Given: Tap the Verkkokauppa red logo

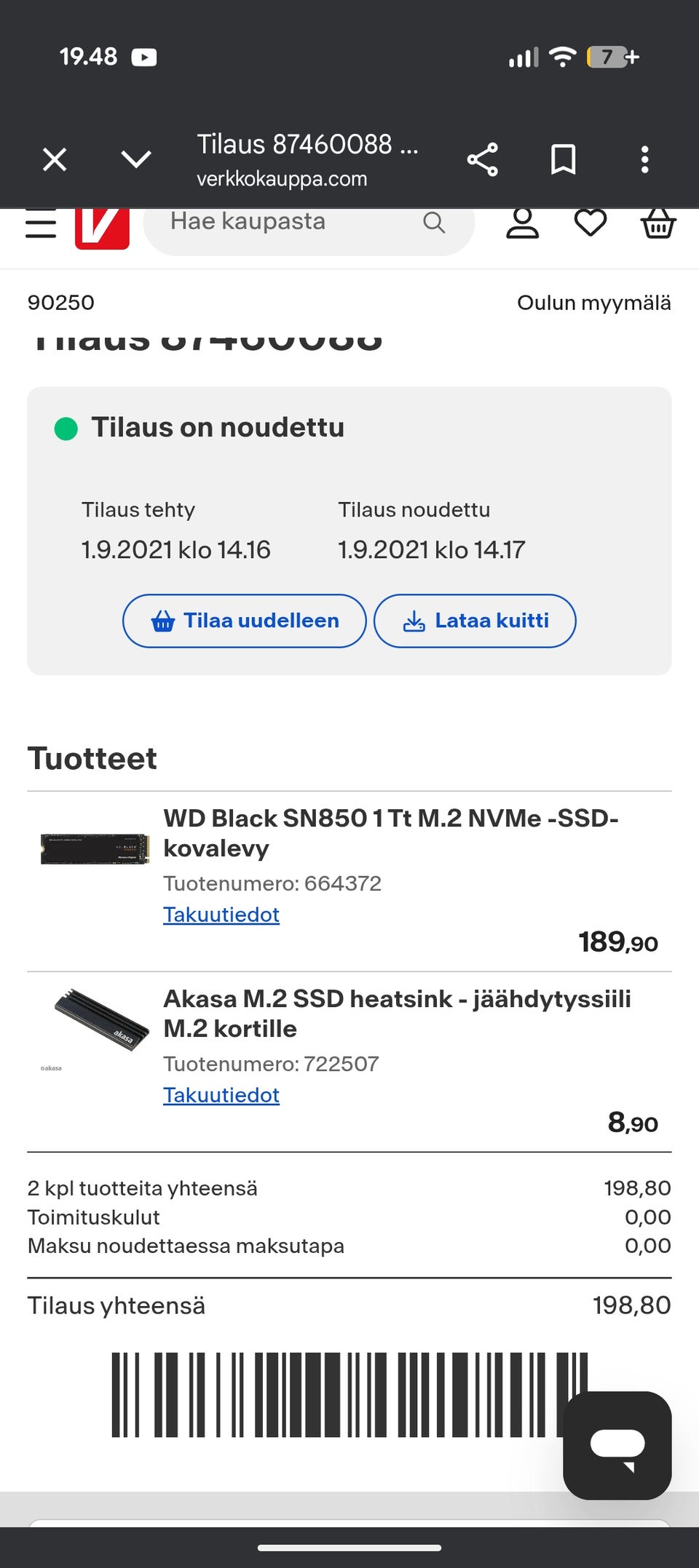Looking at the screenshot, I should [102, 228].
